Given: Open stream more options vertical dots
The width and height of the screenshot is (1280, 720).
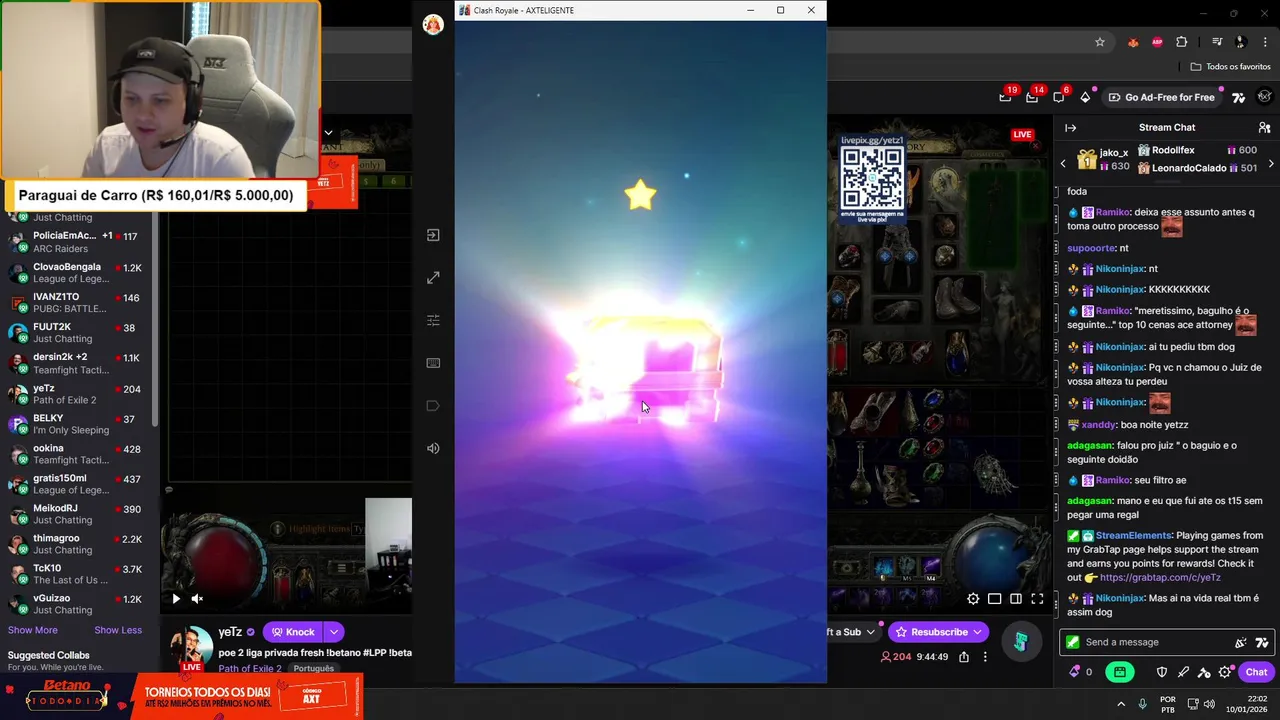Looking at the screenshot, I should point(985,657).
